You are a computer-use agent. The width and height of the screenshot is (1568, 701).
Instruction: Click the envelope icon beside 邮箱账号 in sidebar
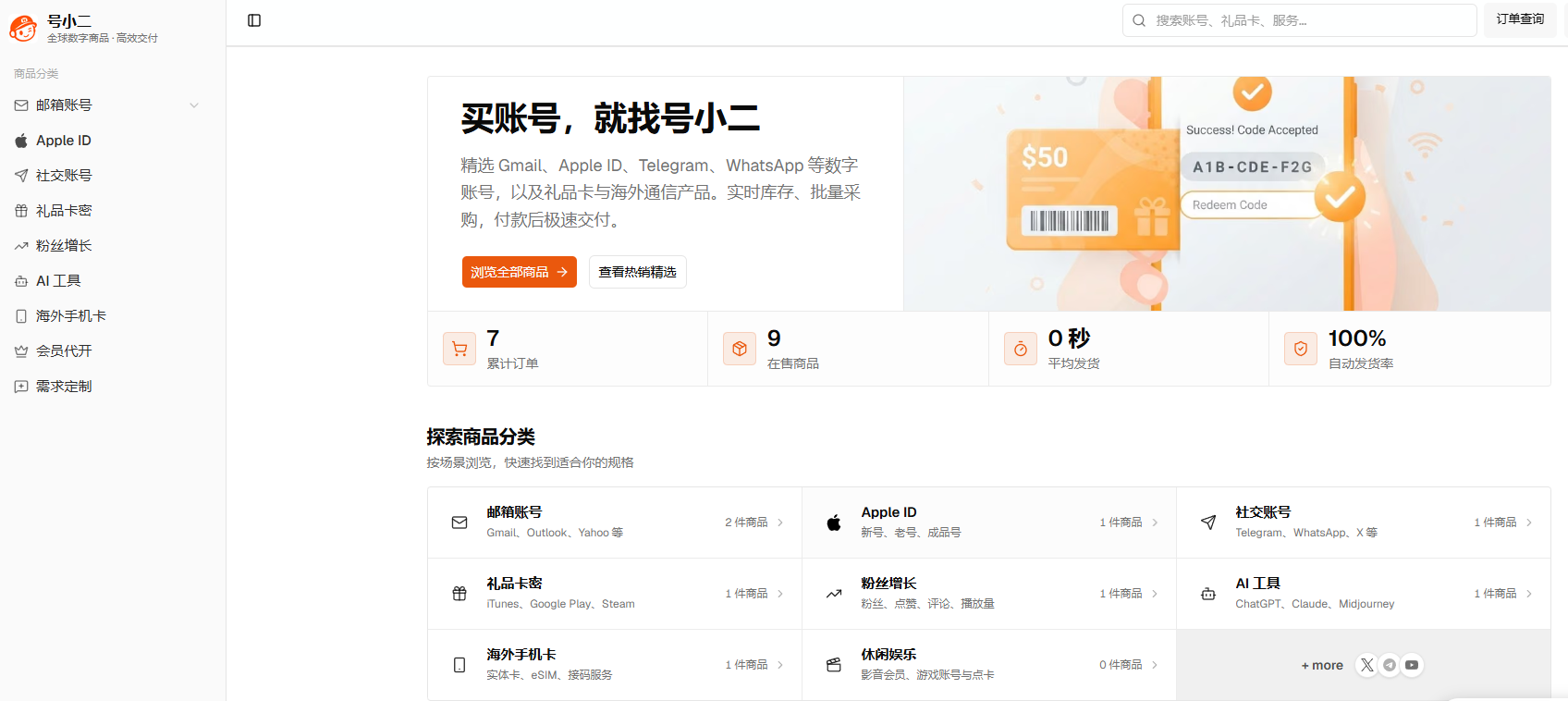point(21,105)
